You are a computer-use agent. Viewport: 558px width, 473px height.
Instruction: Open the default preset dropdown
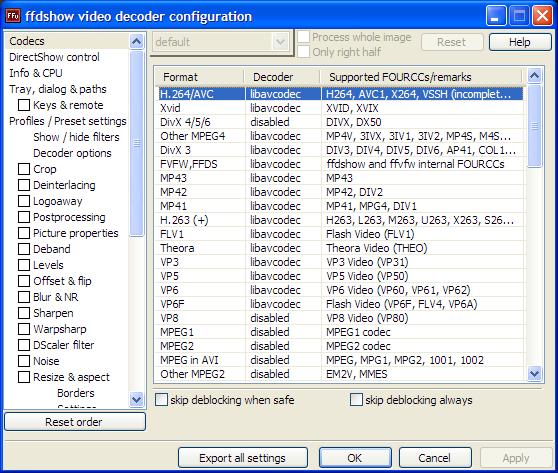(x=280, y=42)
